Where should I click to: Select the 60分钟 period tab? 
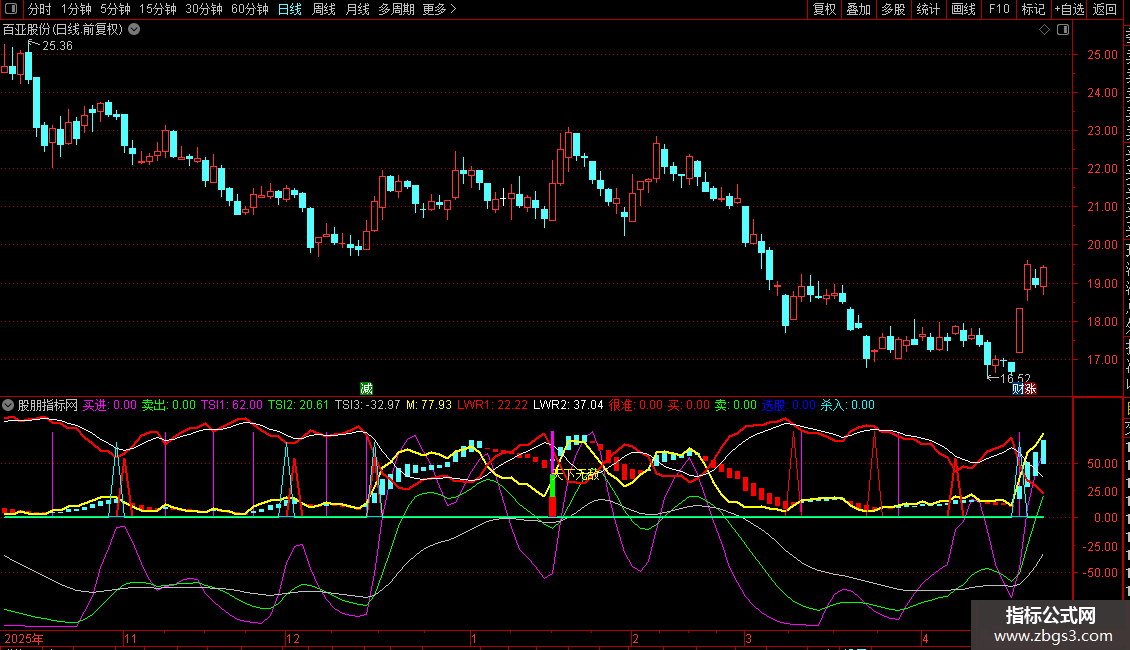249,10
